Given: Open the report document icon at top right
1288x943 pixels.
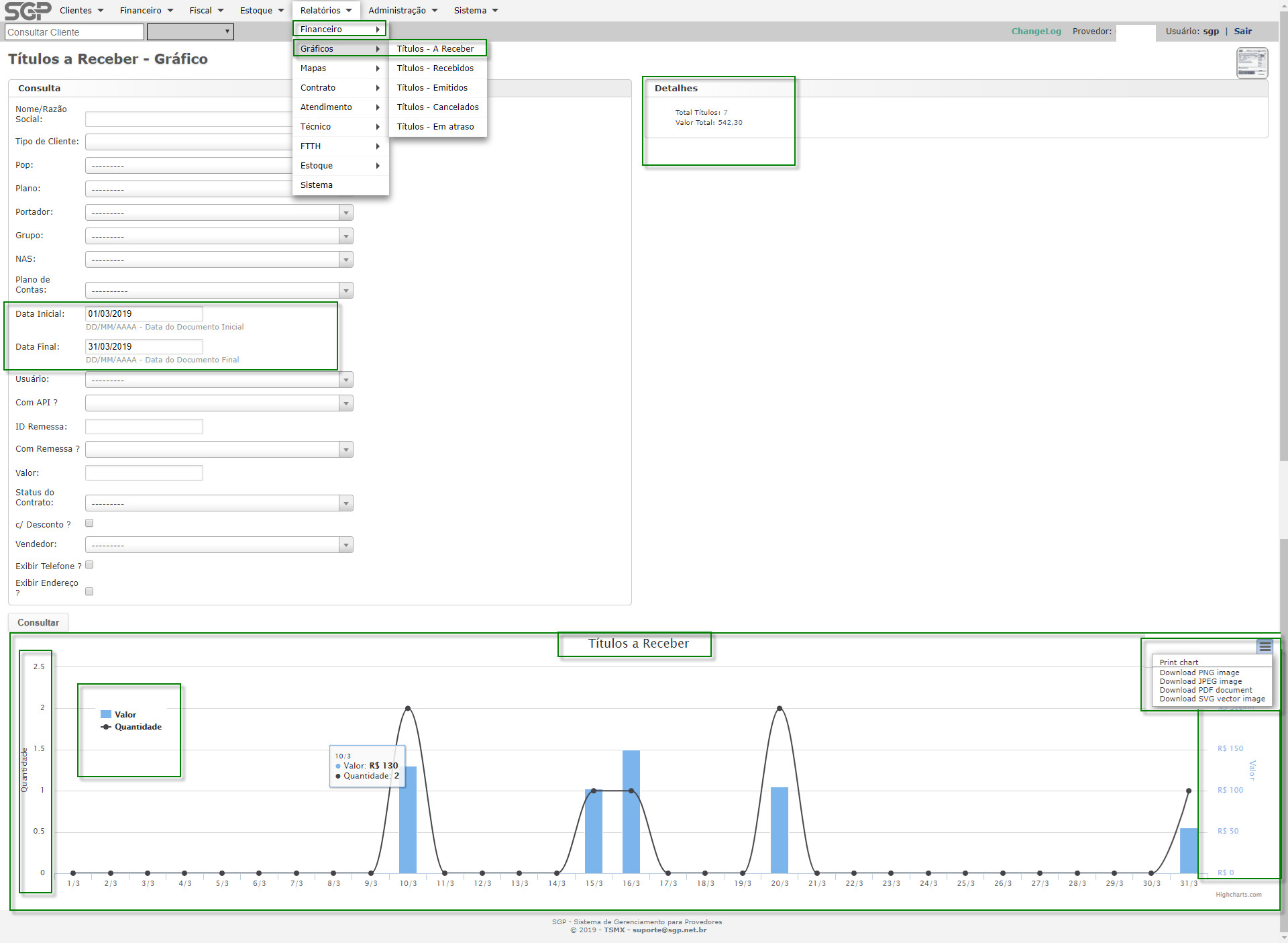Looking at the screenshot, I should 1252,63.
